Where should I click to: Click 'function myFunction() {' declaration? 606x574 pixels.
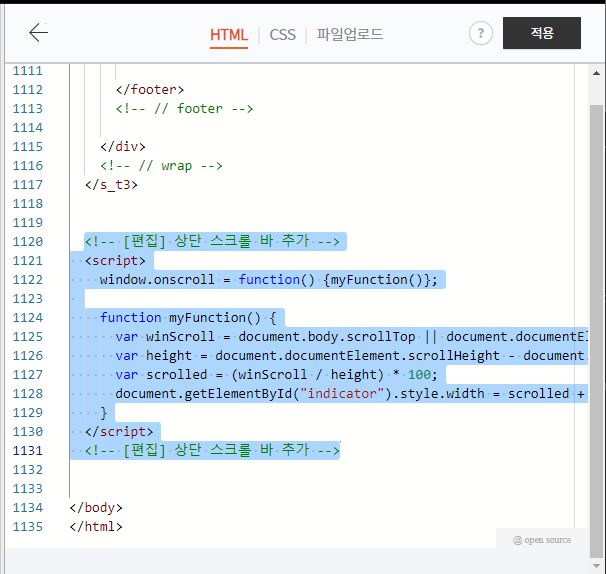[x=188, y=318]
